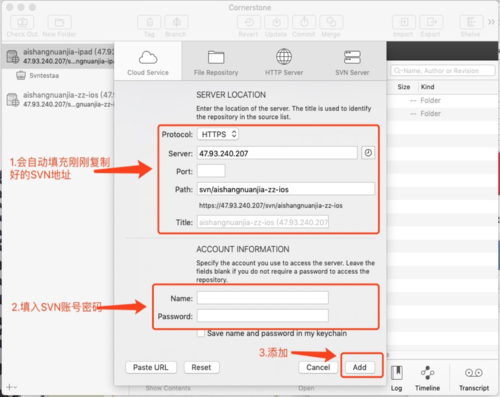Click the Svntestaa working copy icon
This screenshot has width=500, height=397.
pyautogui.click(x=21, y=75)
